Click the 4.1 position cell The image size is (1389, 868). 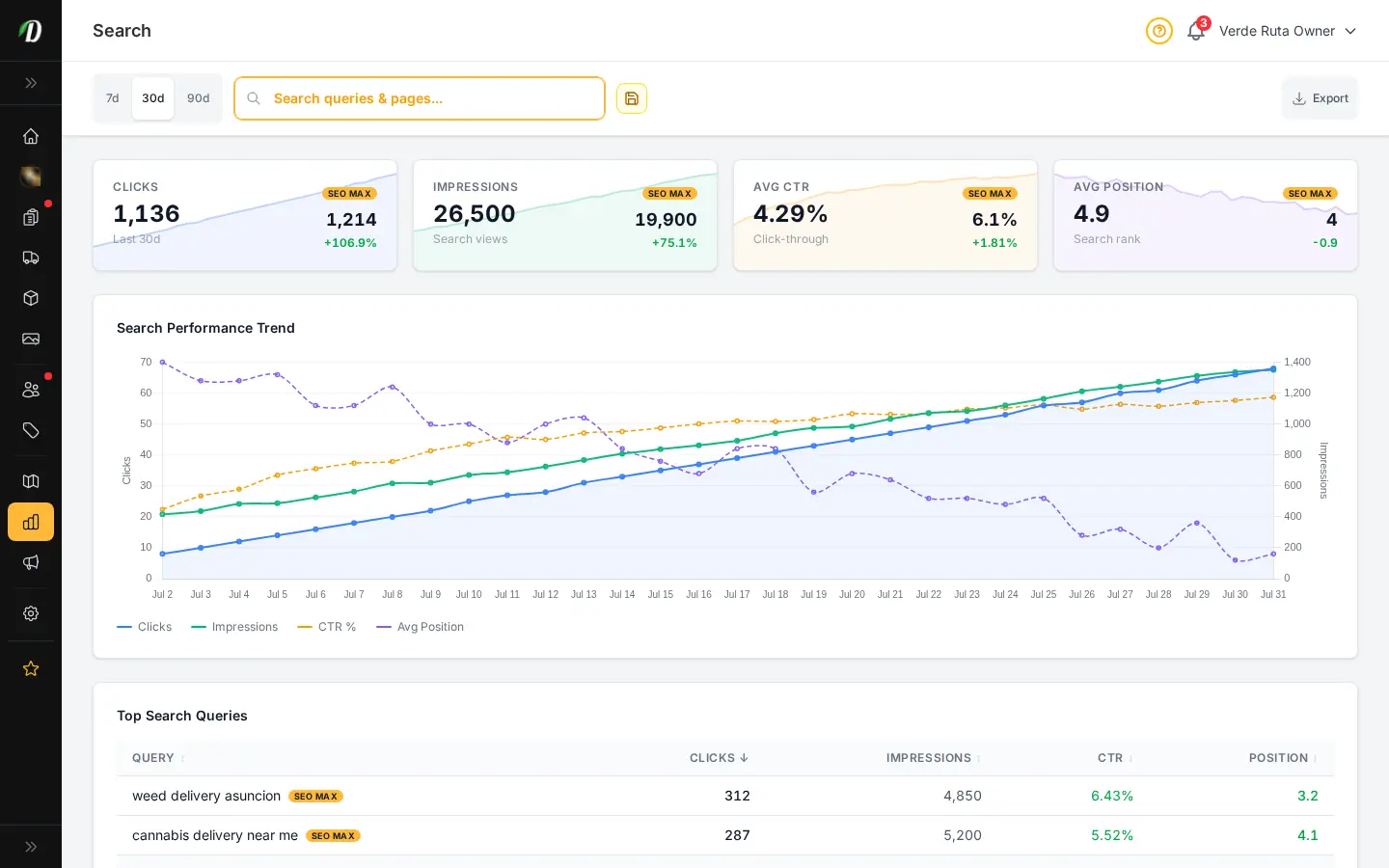[1308, 835]
